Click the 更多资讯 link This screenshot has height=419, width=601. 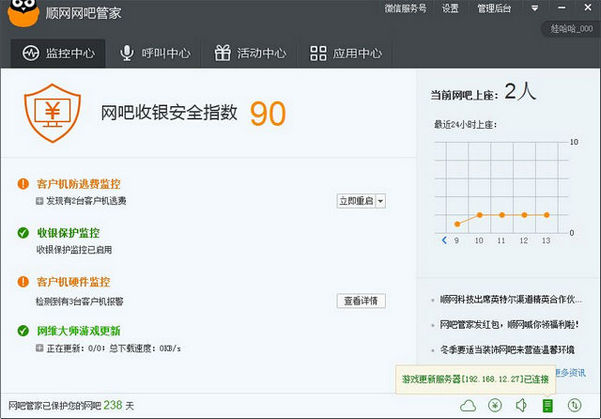tap(571, 373)
